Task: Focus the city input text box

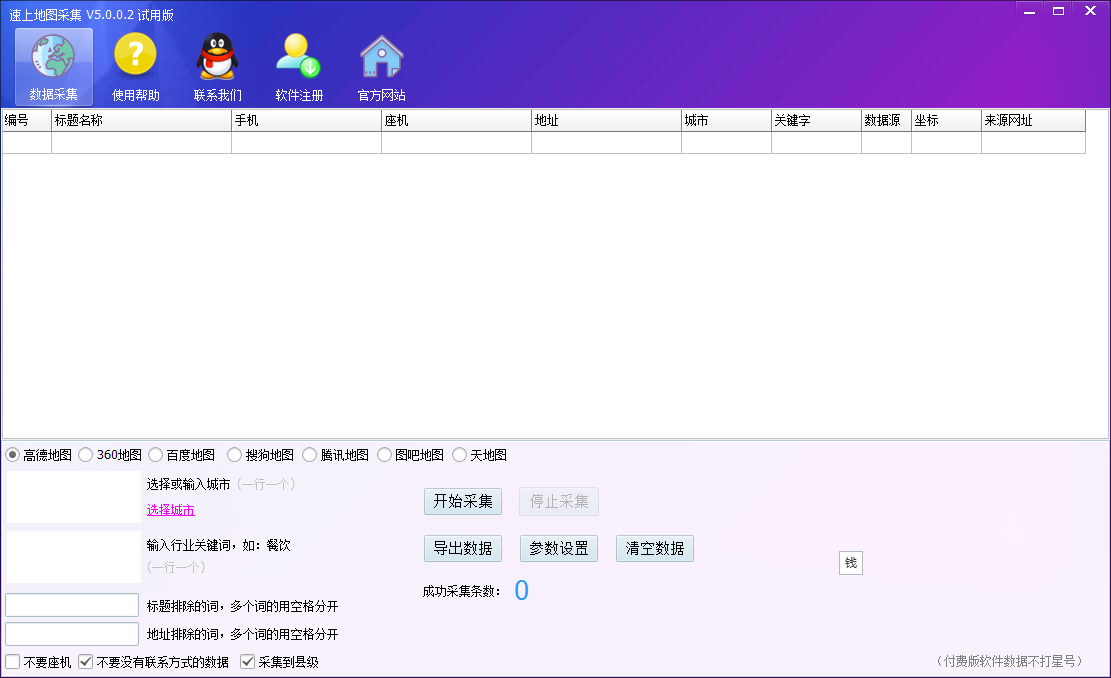Action: tap(74, 497)
